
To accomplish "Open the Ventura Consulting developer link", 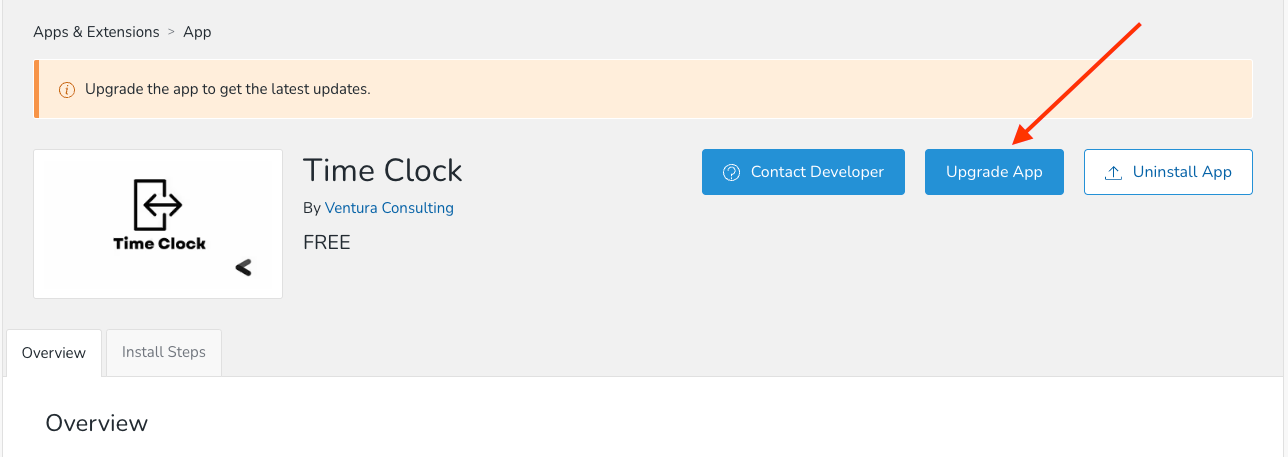I will pos(389,208).
